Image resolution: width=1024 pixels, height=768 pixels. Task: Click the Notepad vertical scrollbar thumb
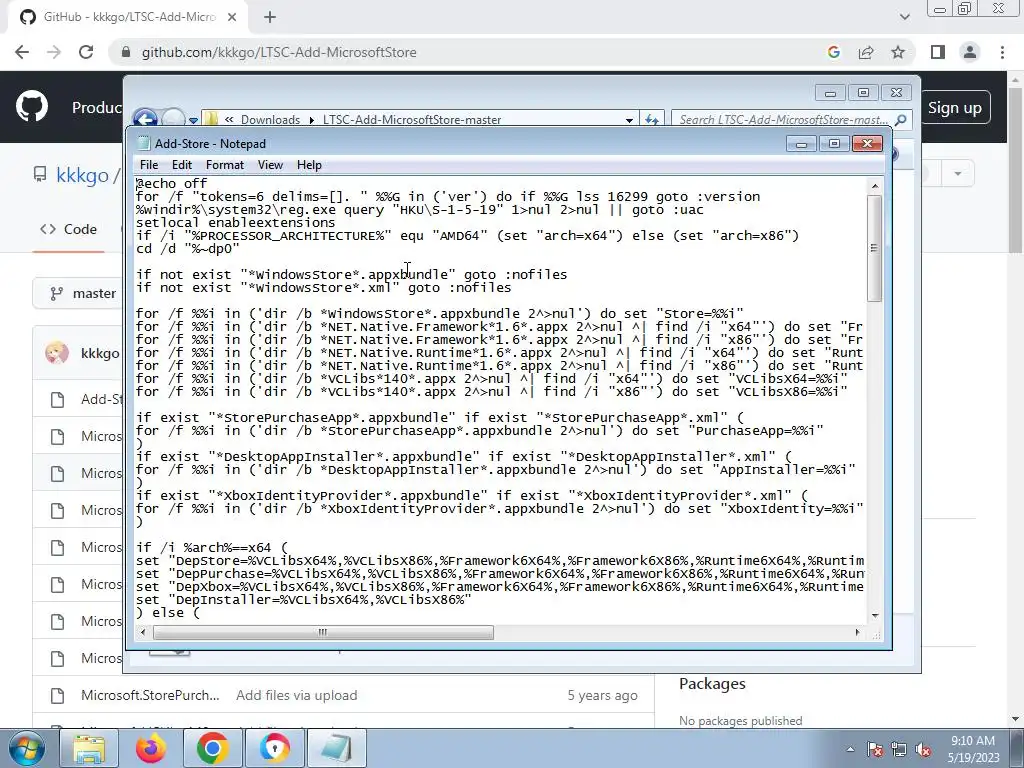point(875,248)
